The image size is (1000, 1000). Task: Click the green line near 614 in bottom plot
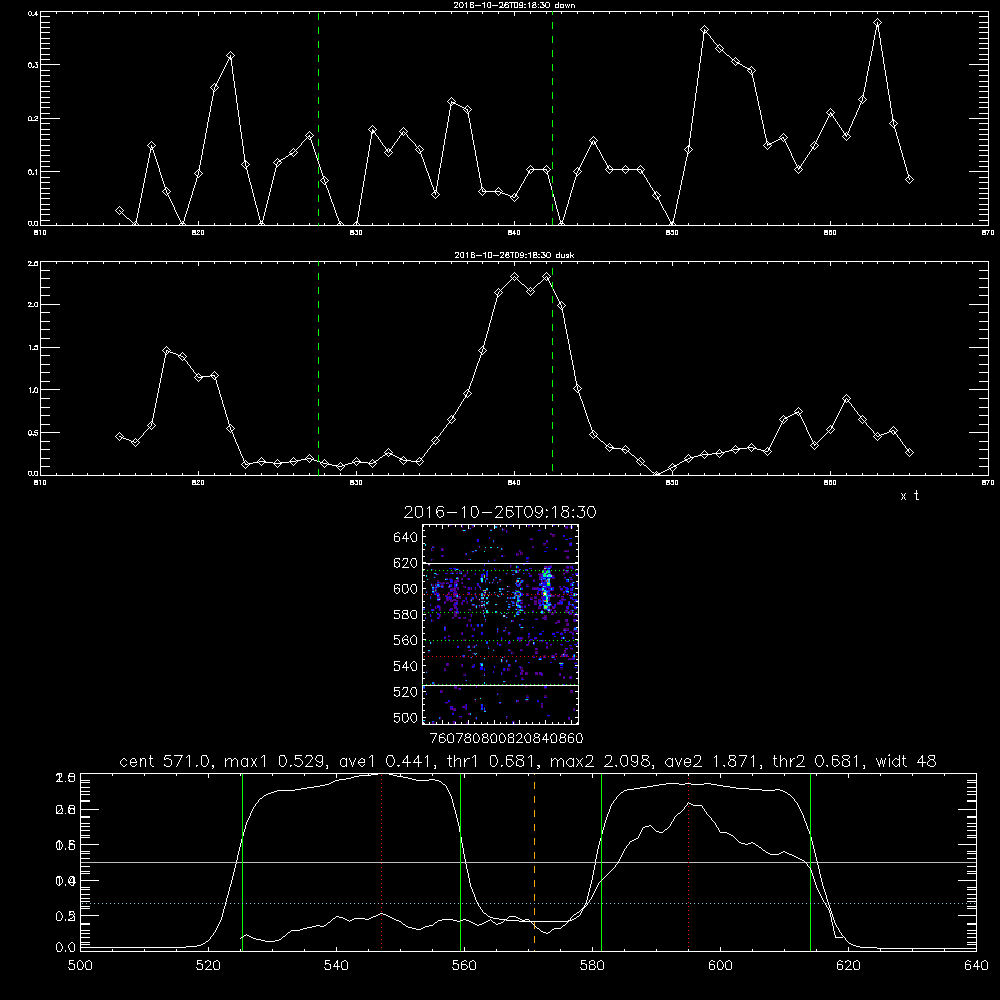point(810,862)
